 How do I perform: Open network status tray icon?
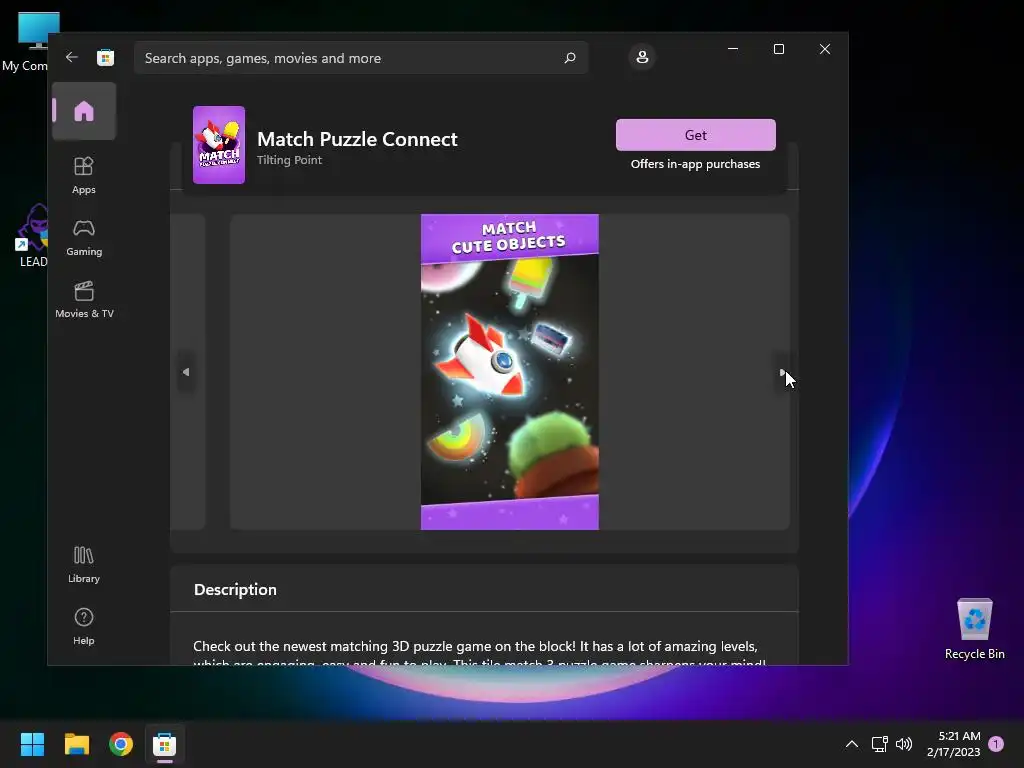click(879, 744)
